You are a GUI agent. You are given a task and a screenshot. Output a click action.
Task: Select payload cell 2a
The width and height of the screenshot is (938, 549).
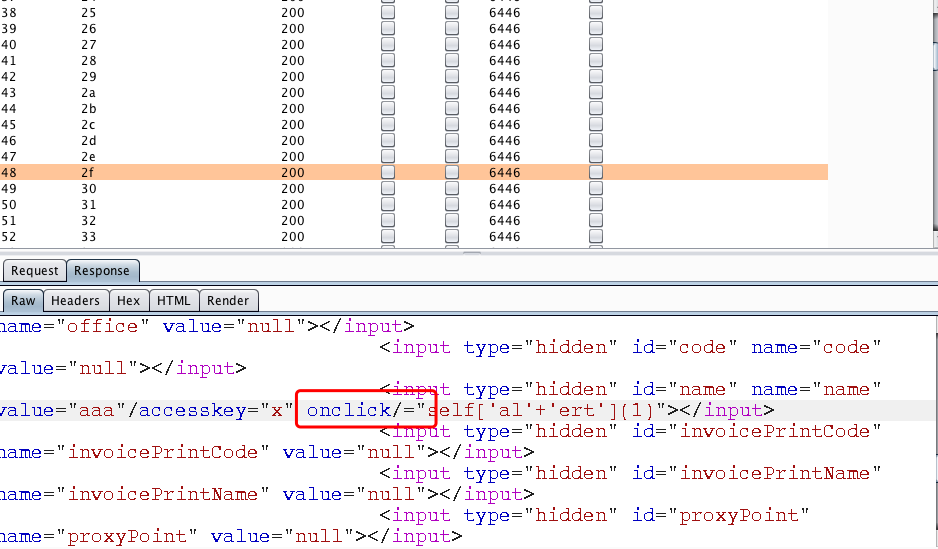[x=89, y=93]
